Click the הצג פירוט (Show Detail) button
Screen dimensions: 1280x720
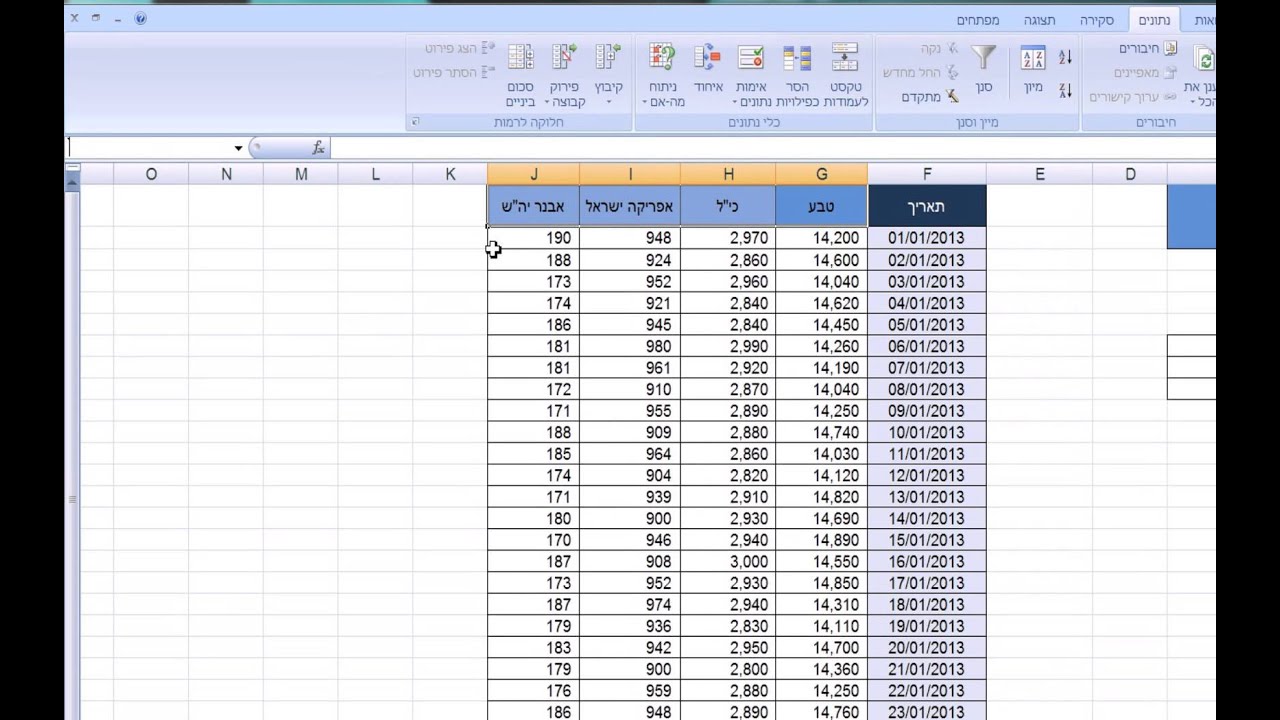tap(459, 48)
